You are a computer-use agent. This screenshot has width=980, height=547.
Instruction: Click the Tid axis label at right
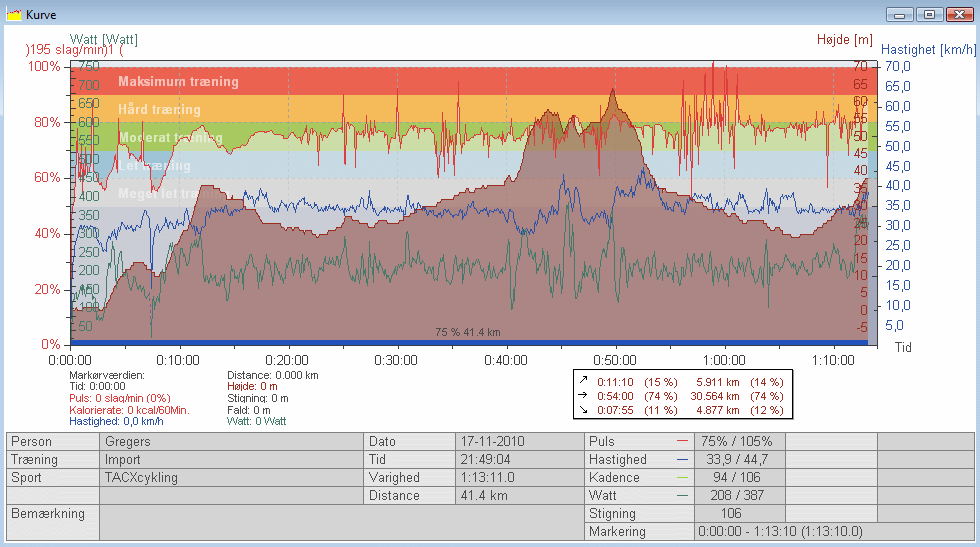pos(903,347)
